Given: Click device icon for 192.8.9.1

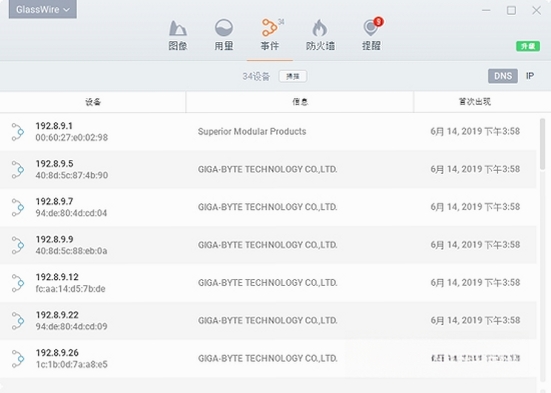Looking at the screenshot, I should (18, 132).
